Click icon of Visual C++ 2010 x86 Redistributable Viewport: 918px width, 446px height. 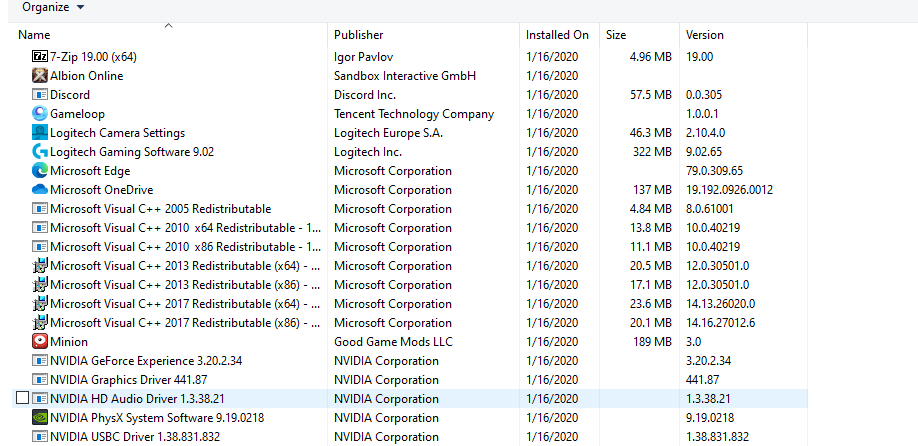[39, 247]
